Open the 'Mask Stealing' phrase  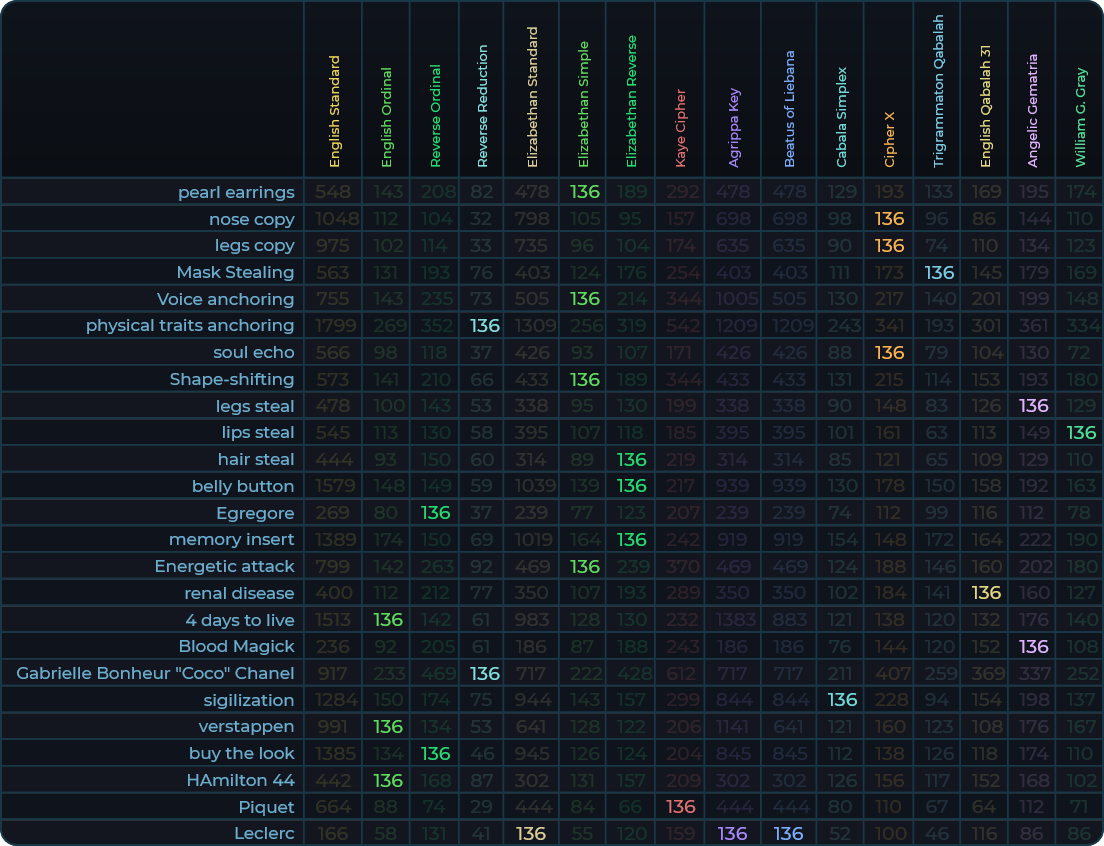[x=235, y=272]
